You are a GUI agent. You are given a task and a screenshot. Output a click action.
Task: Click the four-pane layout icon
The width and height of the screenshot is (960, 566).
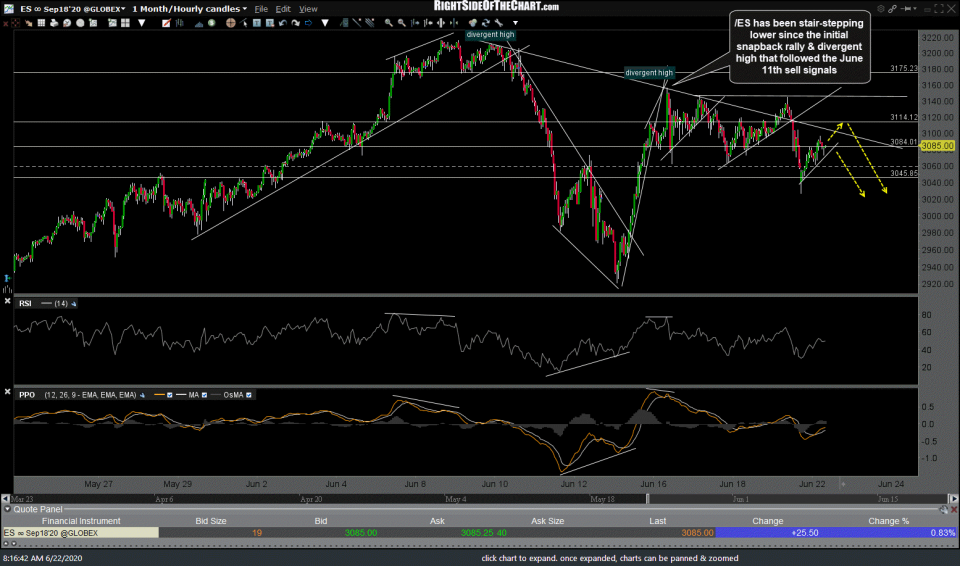[126, 23]
